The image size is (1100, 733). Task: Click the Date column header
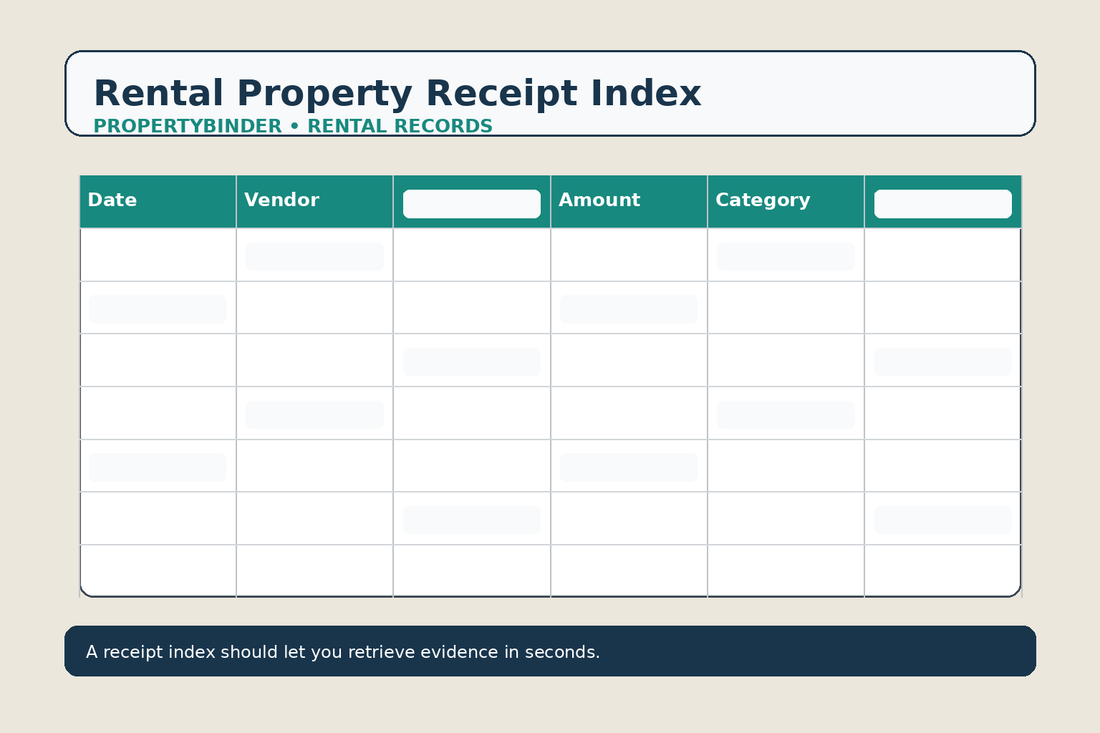pos(158,201)
